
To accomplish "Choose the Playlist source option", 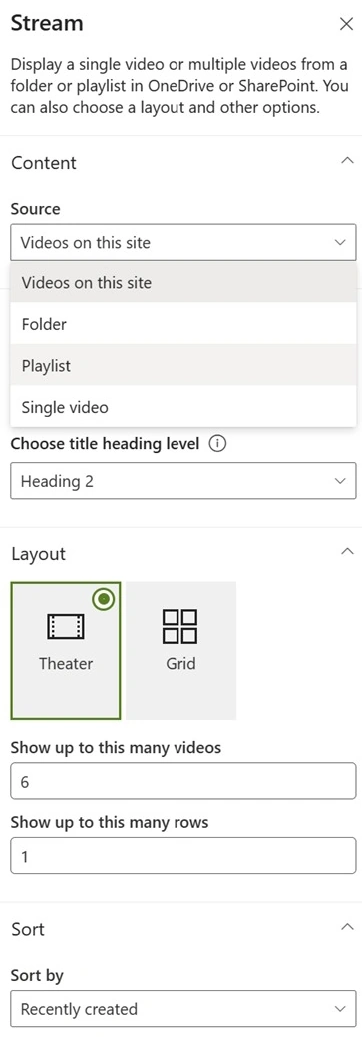I will coord(183,365).
